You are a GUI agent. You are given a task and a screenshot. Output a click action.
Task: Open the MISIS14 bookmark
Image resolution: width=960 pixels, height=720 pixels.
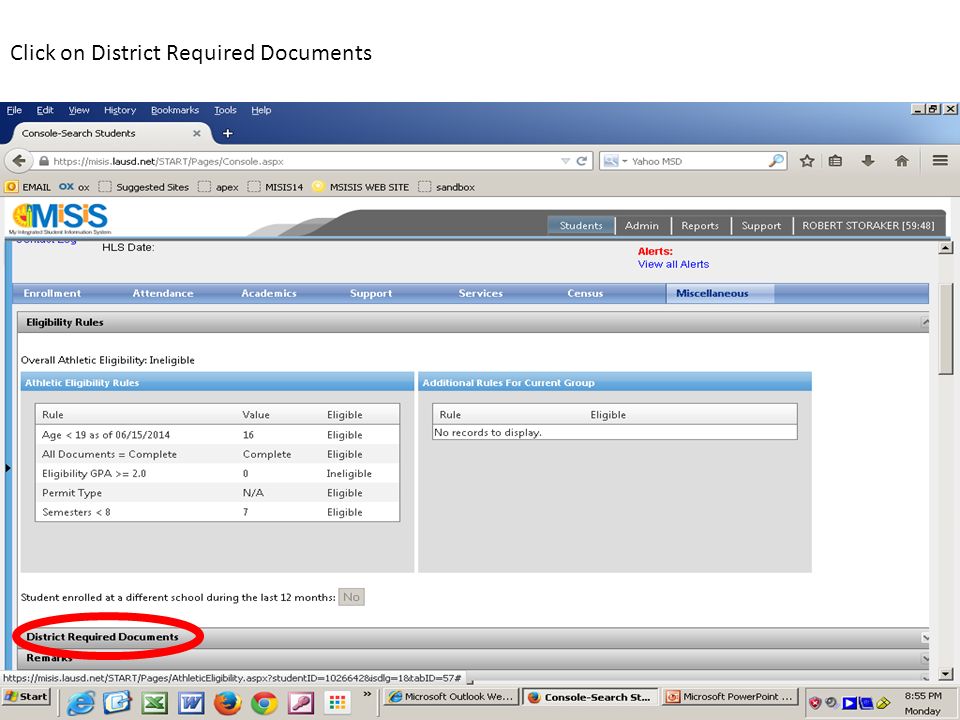pyautogui.click(x=276, y=187)
